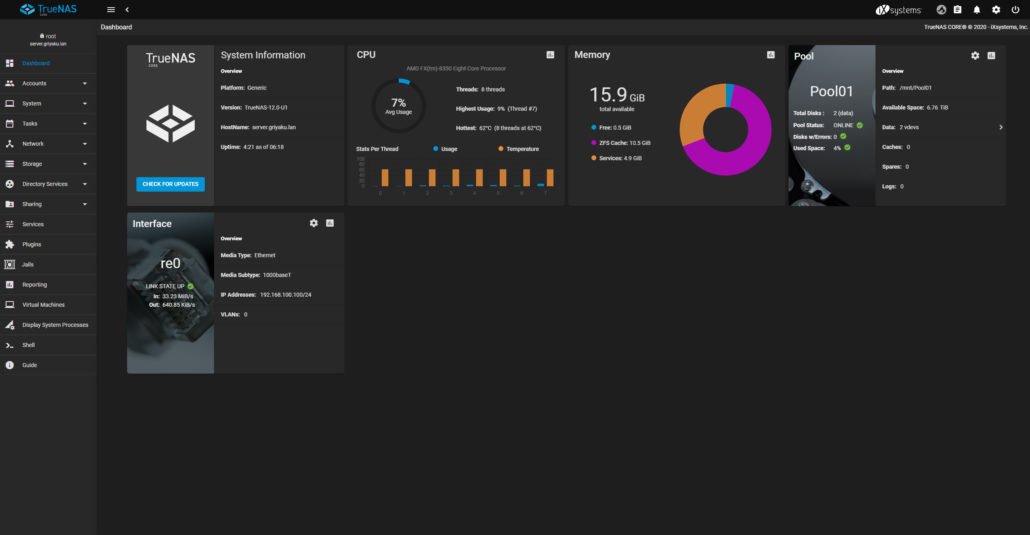Screen dimensions: 1030x535
Task: Toggle the hamburger sidebar menu
Action: pyautogui.click(x=111, y=9)
